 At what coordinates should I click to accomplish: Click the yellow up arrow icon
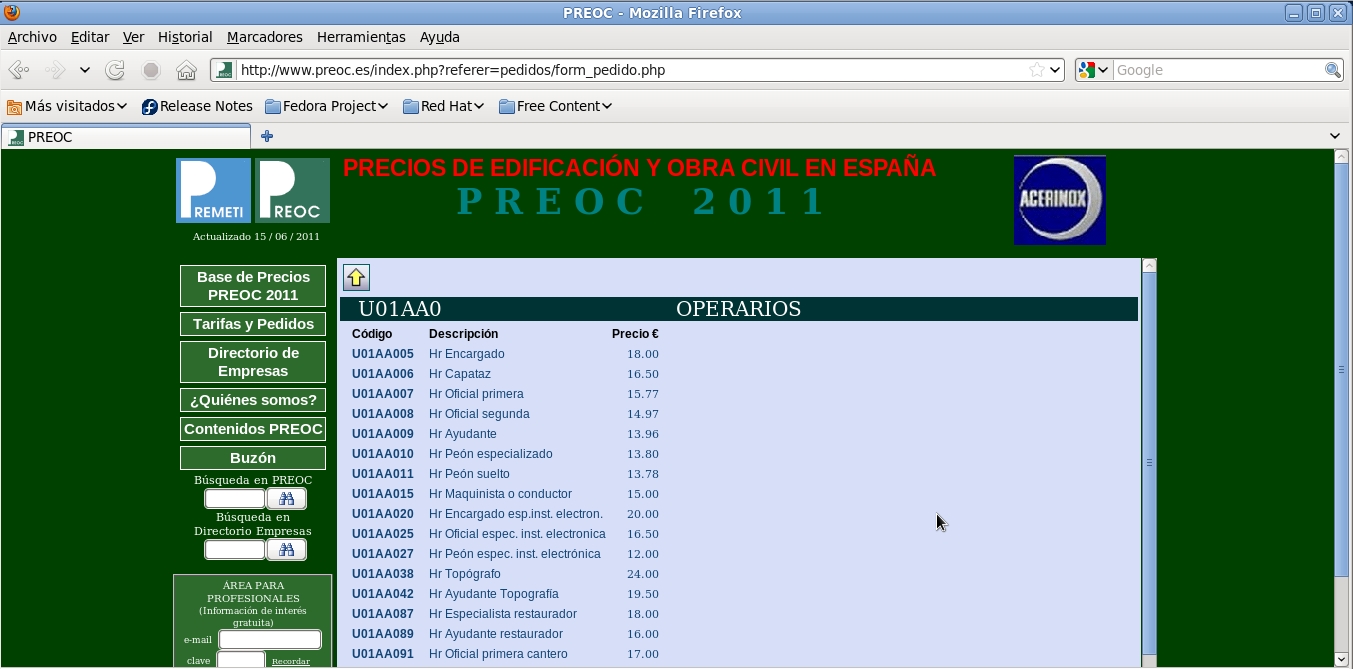pos(357,278)
